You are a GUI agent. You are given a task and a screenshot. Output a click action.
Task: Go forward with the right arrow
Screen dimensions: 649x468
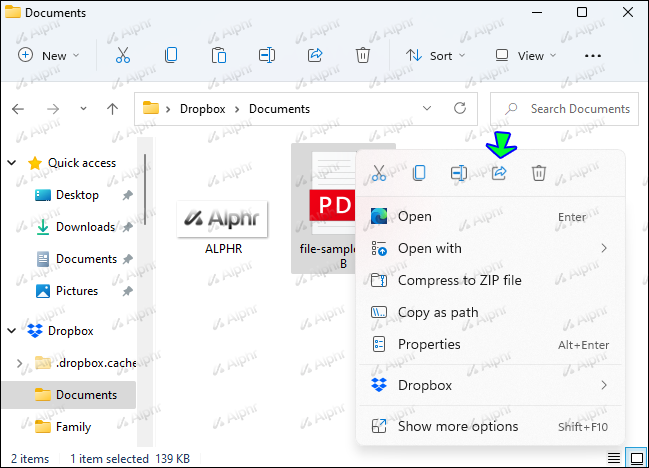pos(53,109)
